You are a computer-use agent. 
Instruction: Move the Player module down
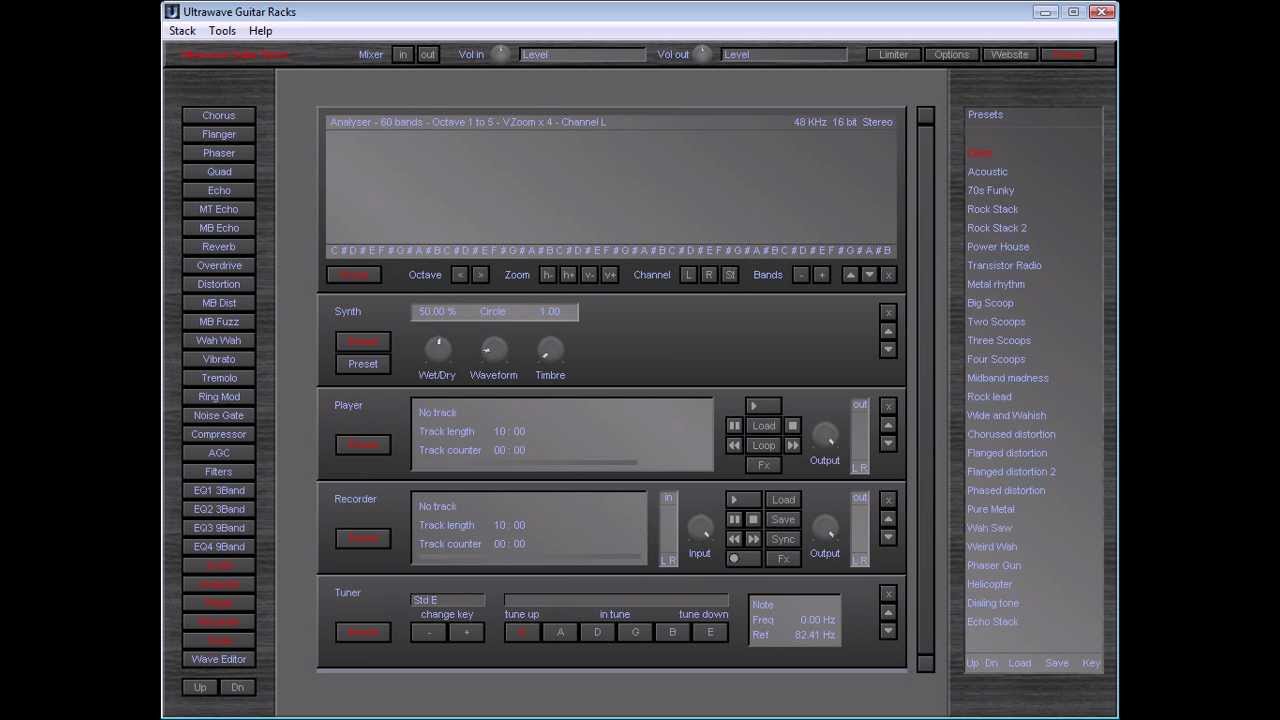point(888,444)
